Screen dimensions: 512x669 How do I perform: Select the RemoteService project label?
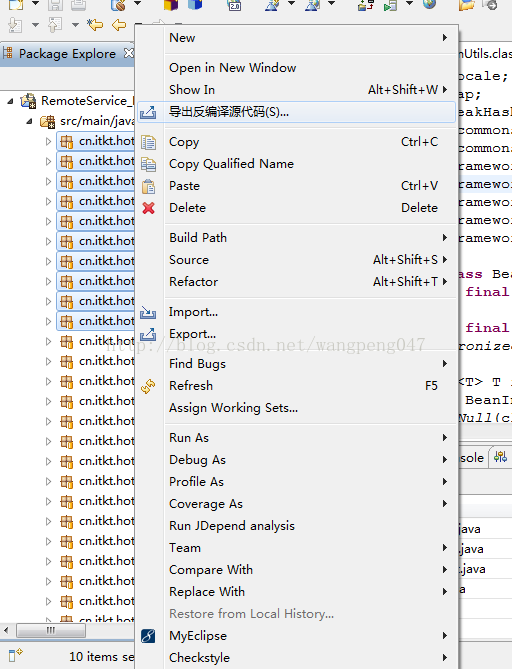click(x=87, y=101)
